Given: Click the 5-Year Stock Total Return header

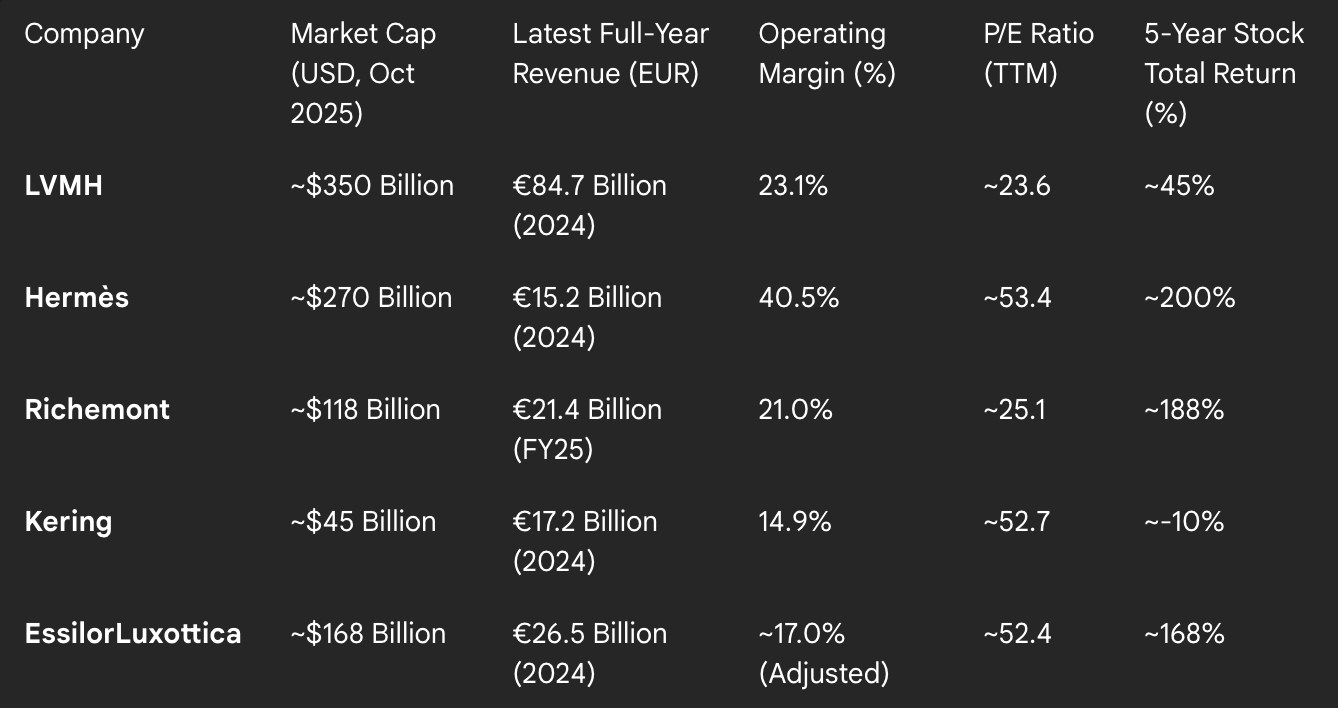Looking at the screenshot, I should [1223, 73].
